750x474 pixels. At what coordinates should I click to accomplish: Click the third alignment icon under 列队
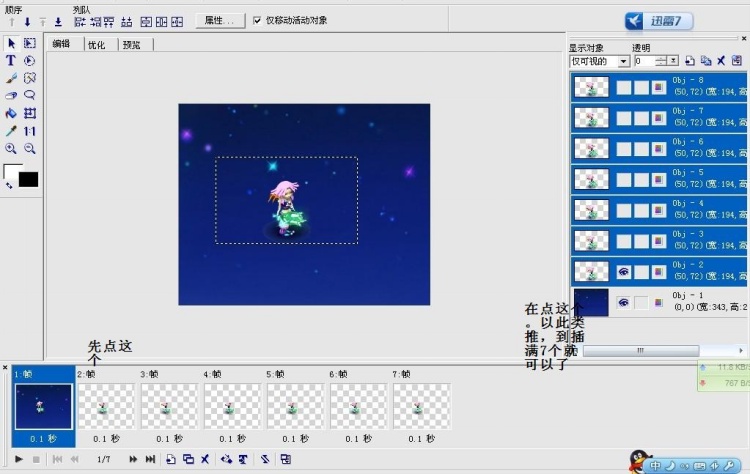tap(109, 22)
